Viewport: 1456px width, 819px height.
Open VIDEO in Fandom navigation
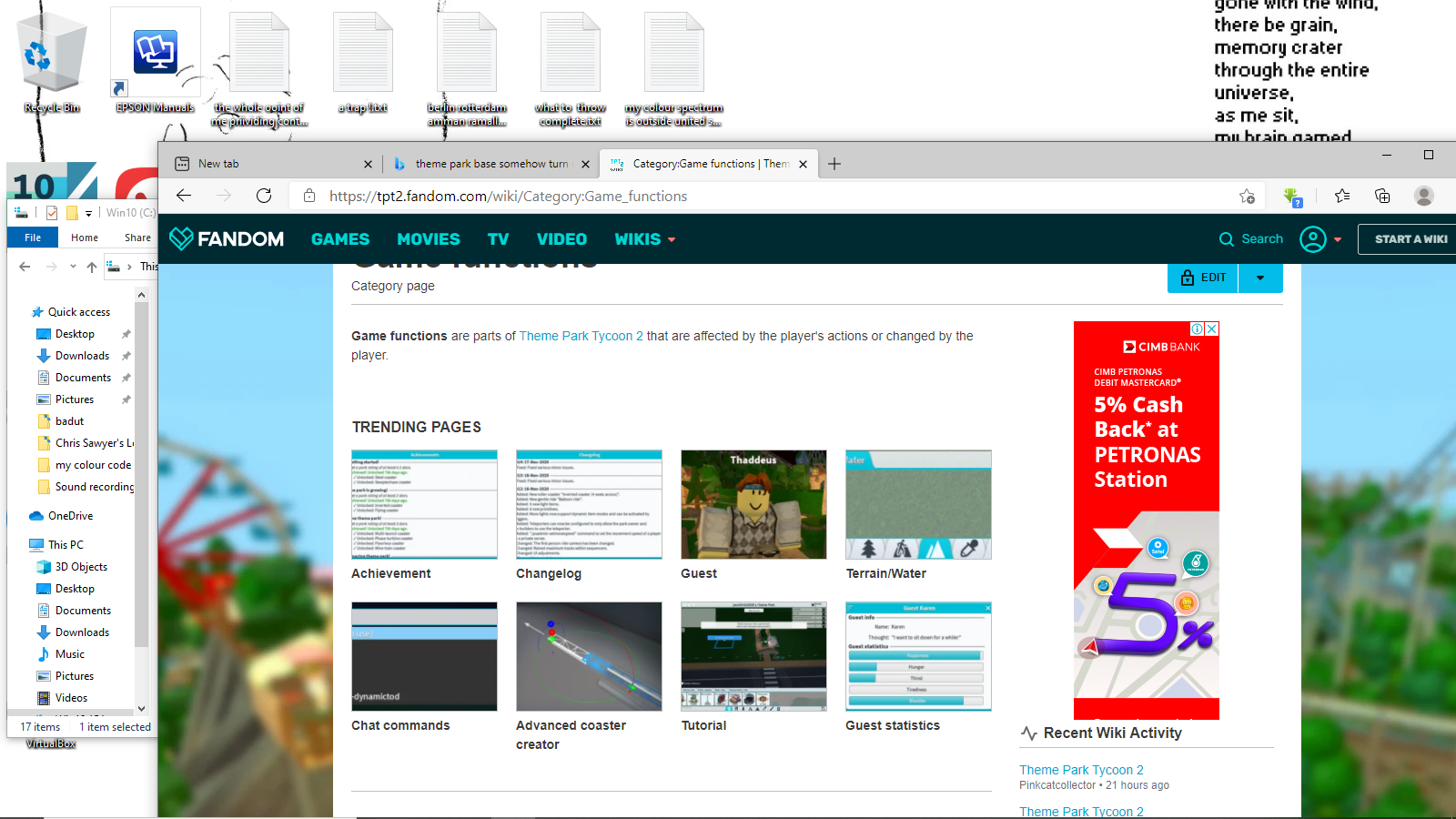[561, 239]
